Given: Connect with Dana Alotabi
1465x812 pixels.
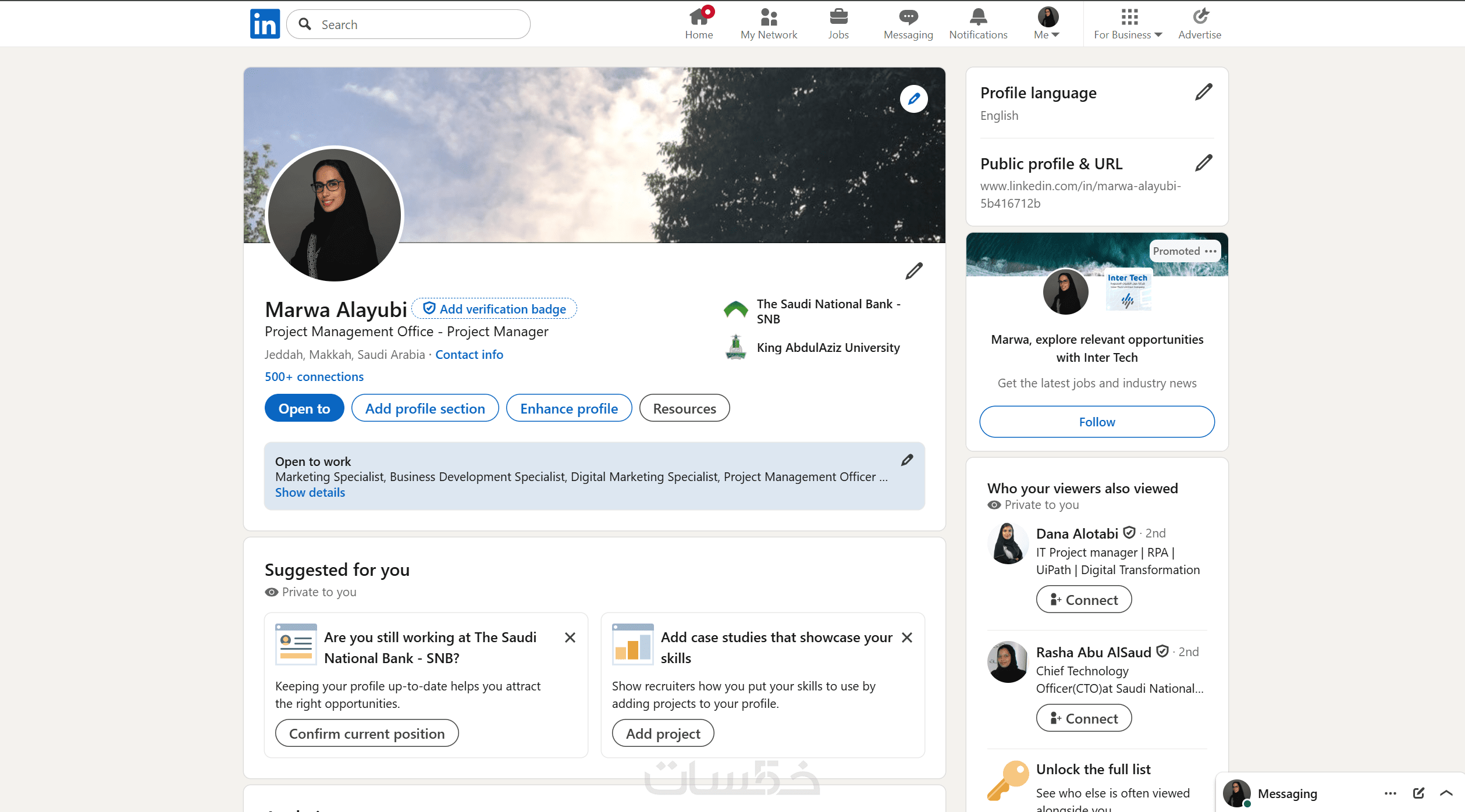Looking at the screenshot, I should pyautogui.click(x=1084, y=600).
